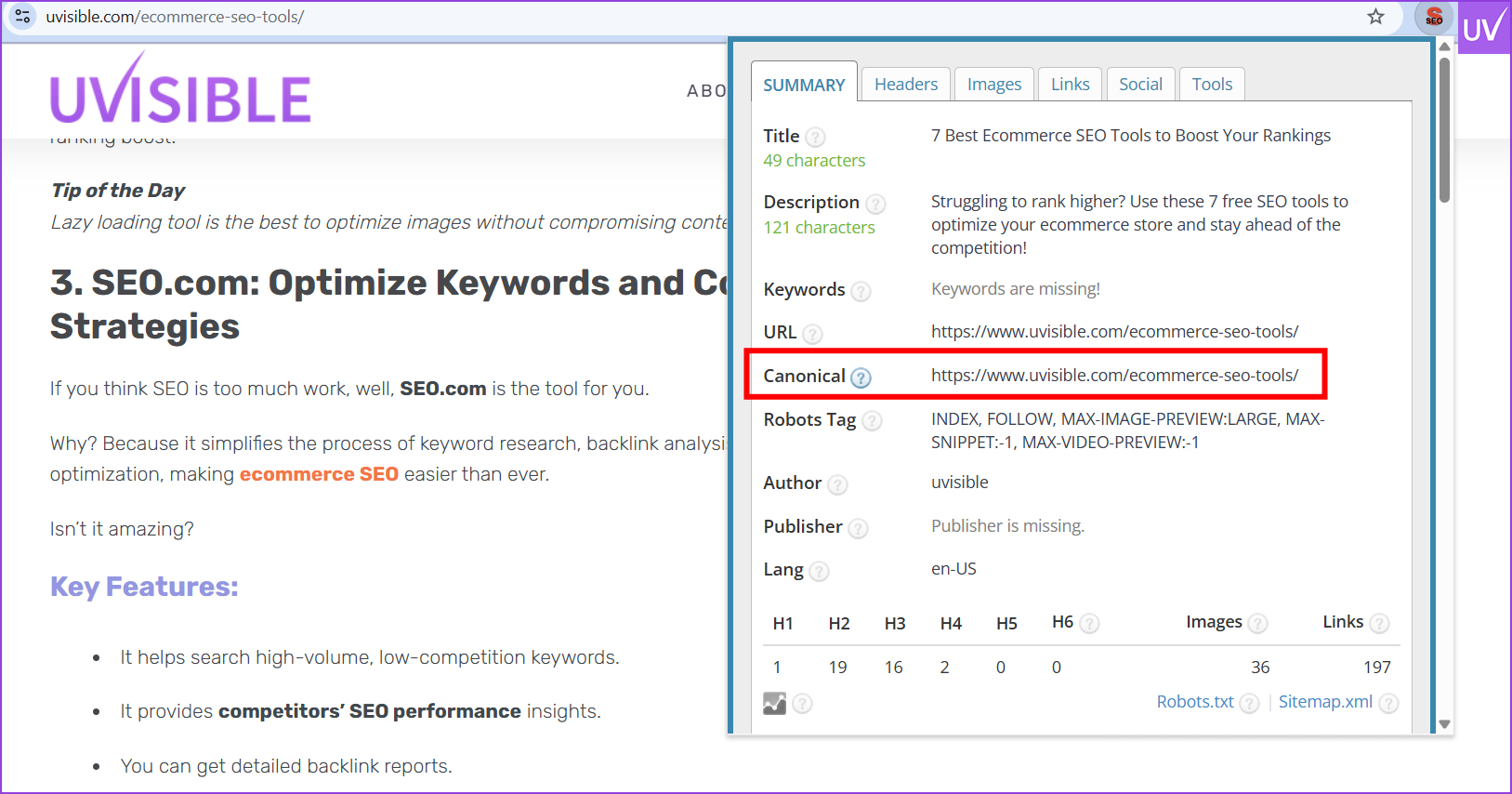Open site information icon in address bar

[x=23, y=17]
